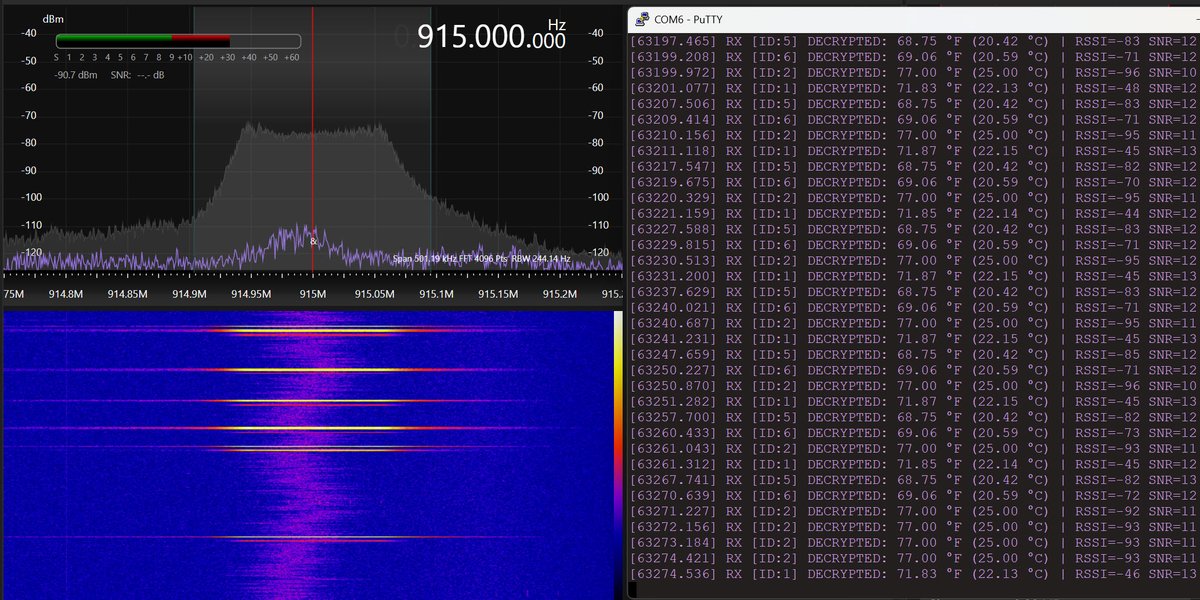Image resolution: width=1200 pixels, height=600 pixels.
Task: Click the +60 mark on the S-meter scale
Action: (293, 57)
